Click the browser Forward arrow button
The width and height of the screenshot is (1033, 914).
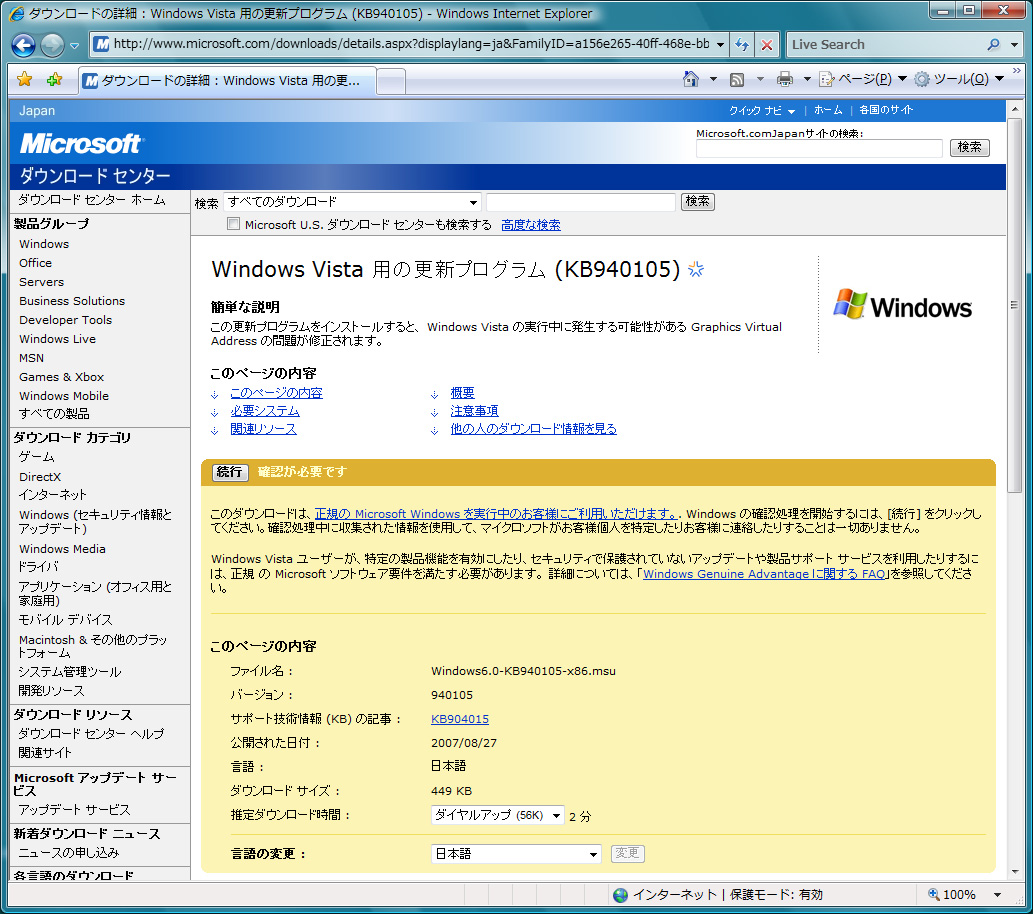(53, 45)
